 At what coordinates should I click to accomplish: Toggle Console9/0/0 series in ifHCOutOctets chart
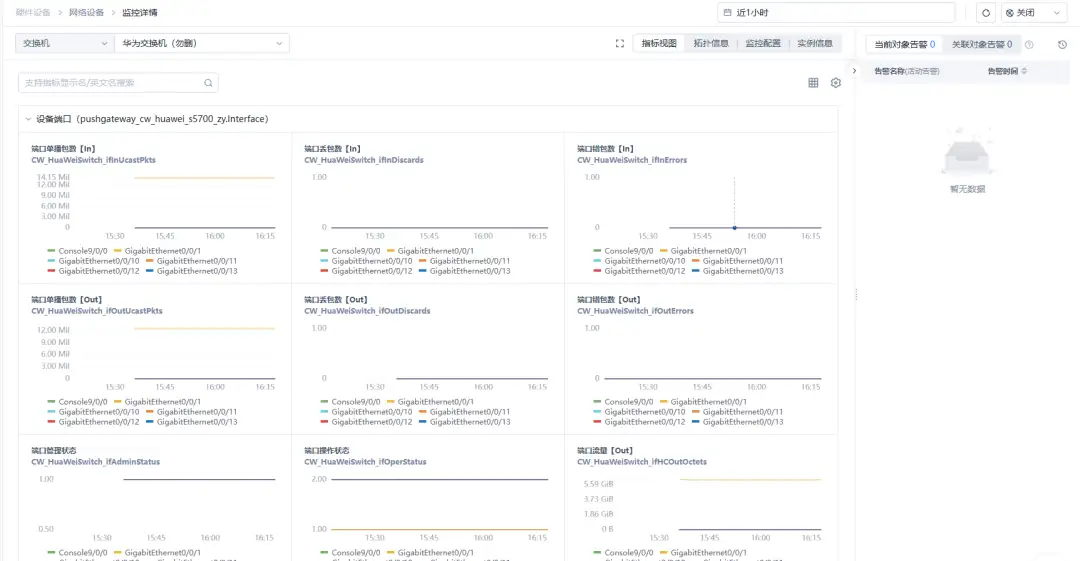[623, 553]
